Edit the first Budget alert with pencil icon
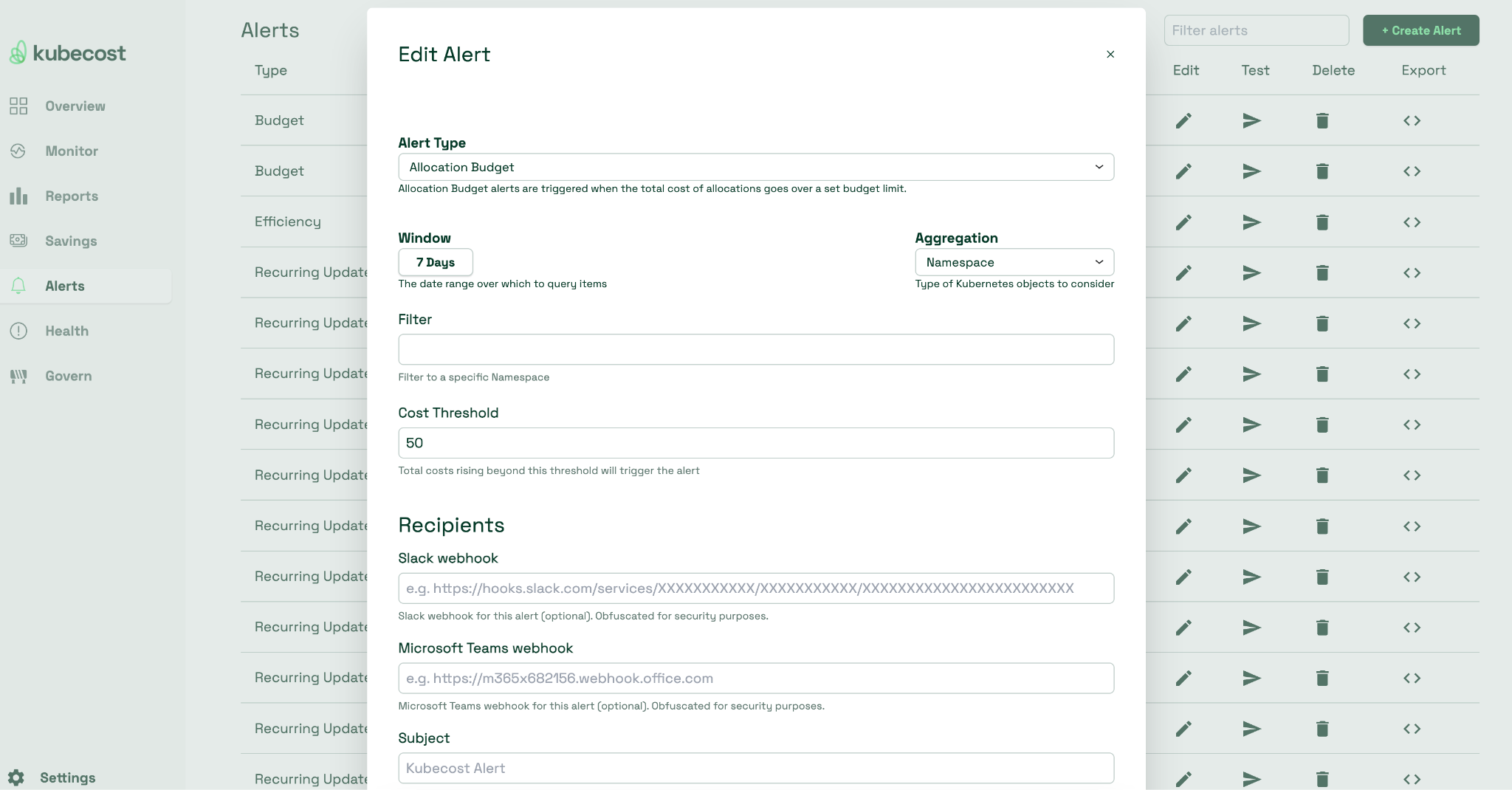 pos(1183,120)
